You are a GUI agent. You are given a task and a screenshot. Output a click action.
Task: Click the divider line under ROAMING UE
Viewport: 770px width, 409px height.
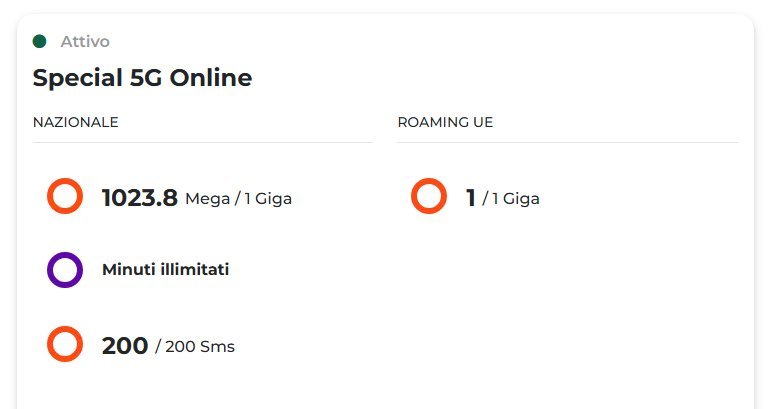tap(567, 142)
